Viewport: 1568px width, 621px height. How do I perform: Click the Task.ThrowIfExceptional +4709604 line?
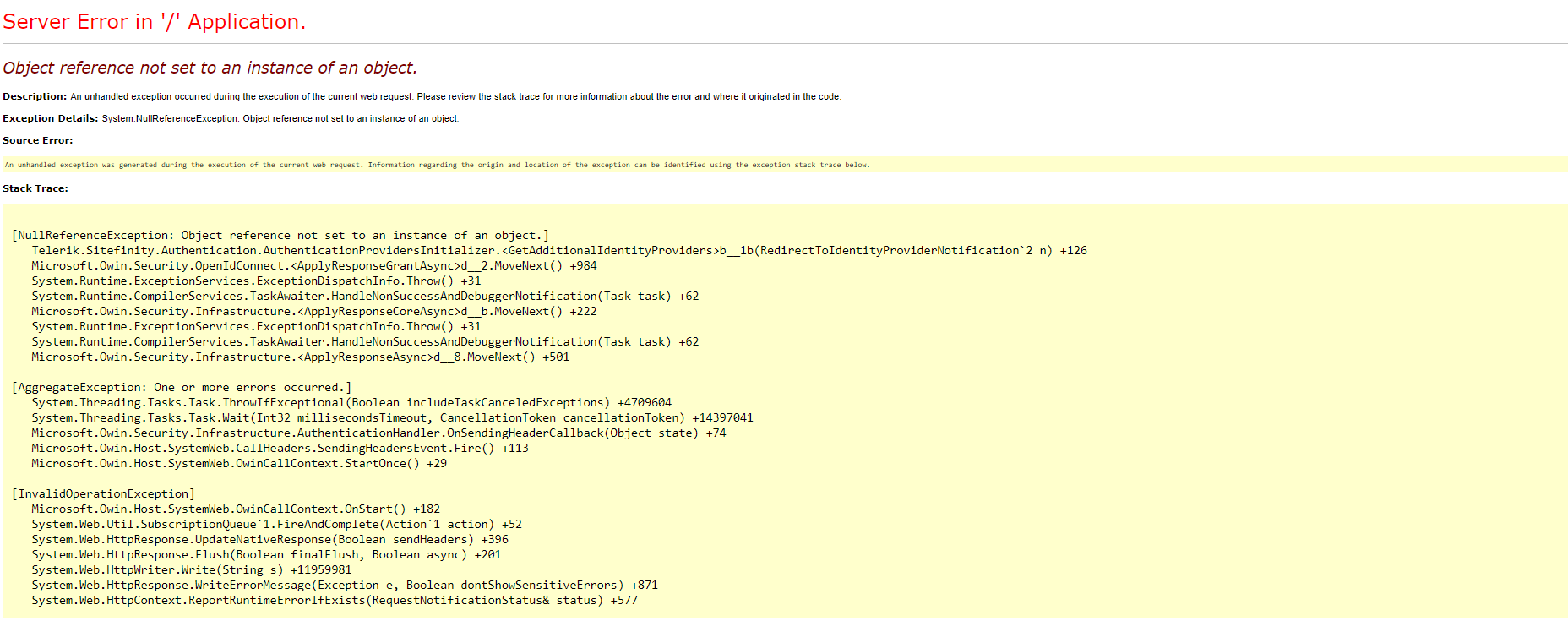pyautogui.click(x=351, y=403)
